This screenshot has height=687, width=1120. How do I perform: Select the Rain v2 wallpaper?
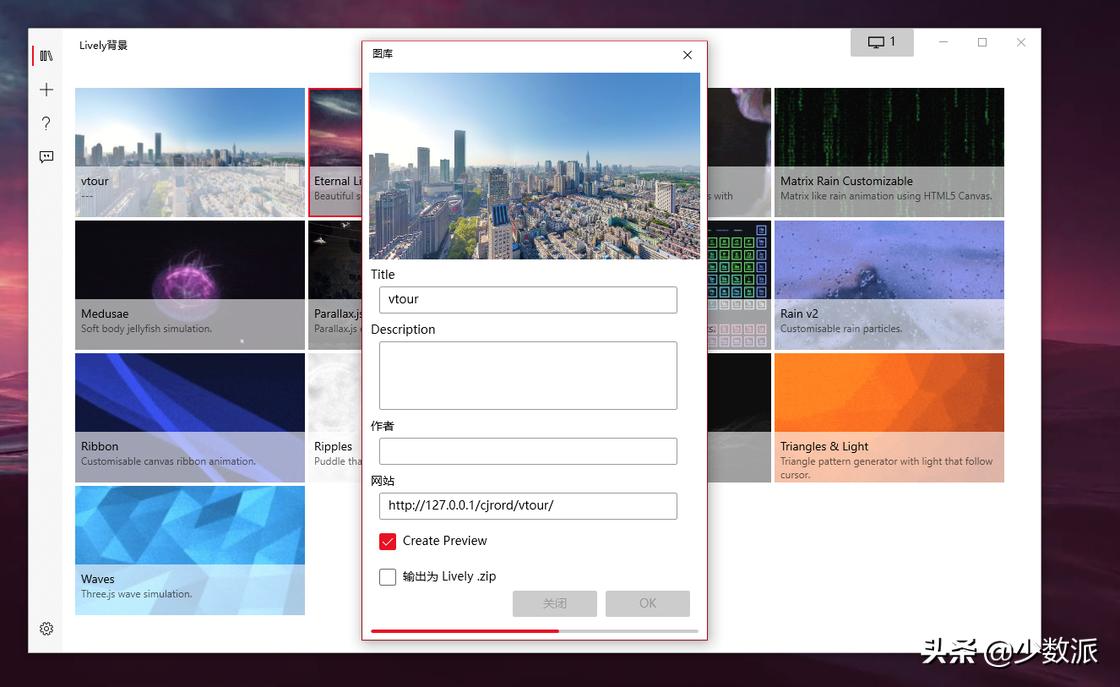[888, 285]
